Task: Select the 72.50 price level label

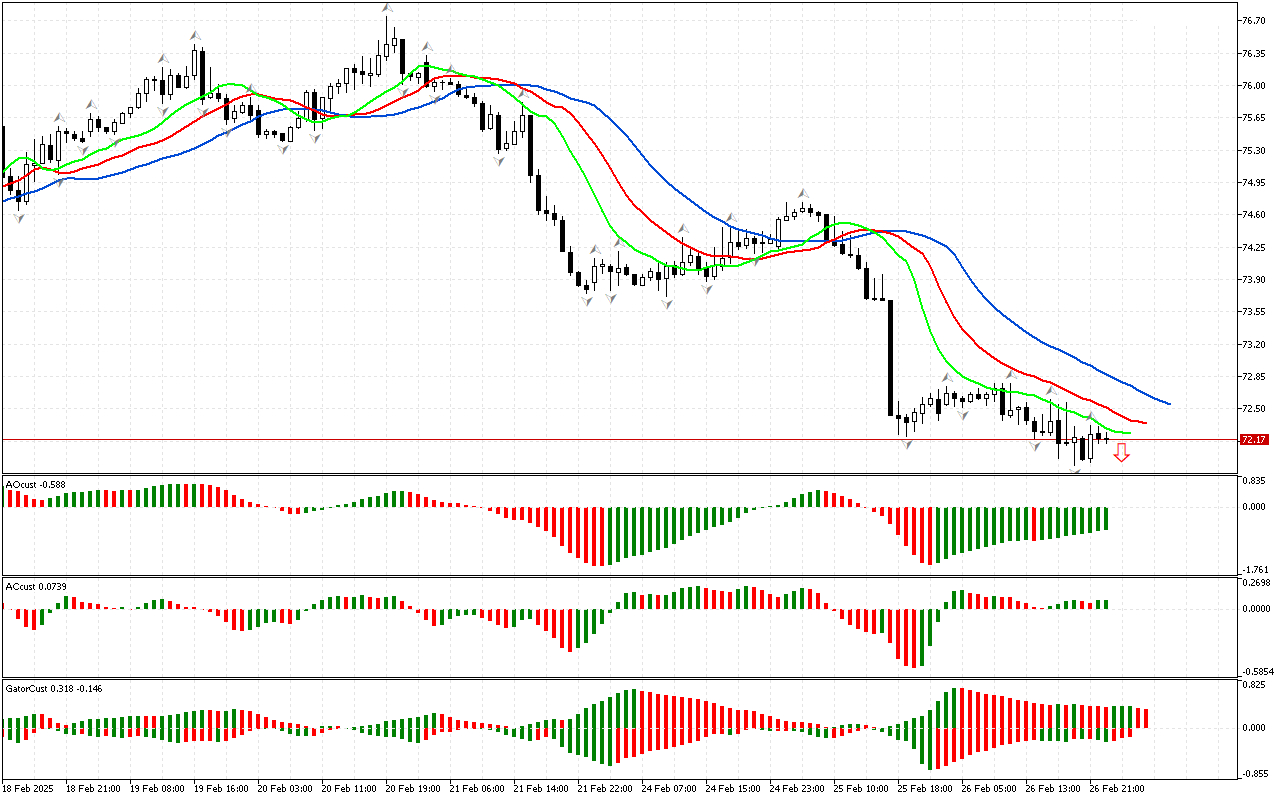Action: coord(1254,409)
